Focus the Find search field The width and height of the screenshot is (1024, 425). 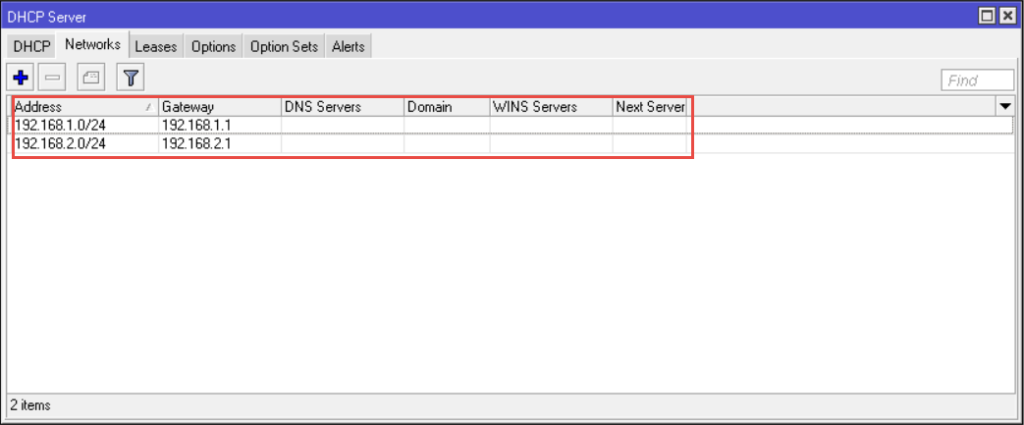[x=977, y=80]
